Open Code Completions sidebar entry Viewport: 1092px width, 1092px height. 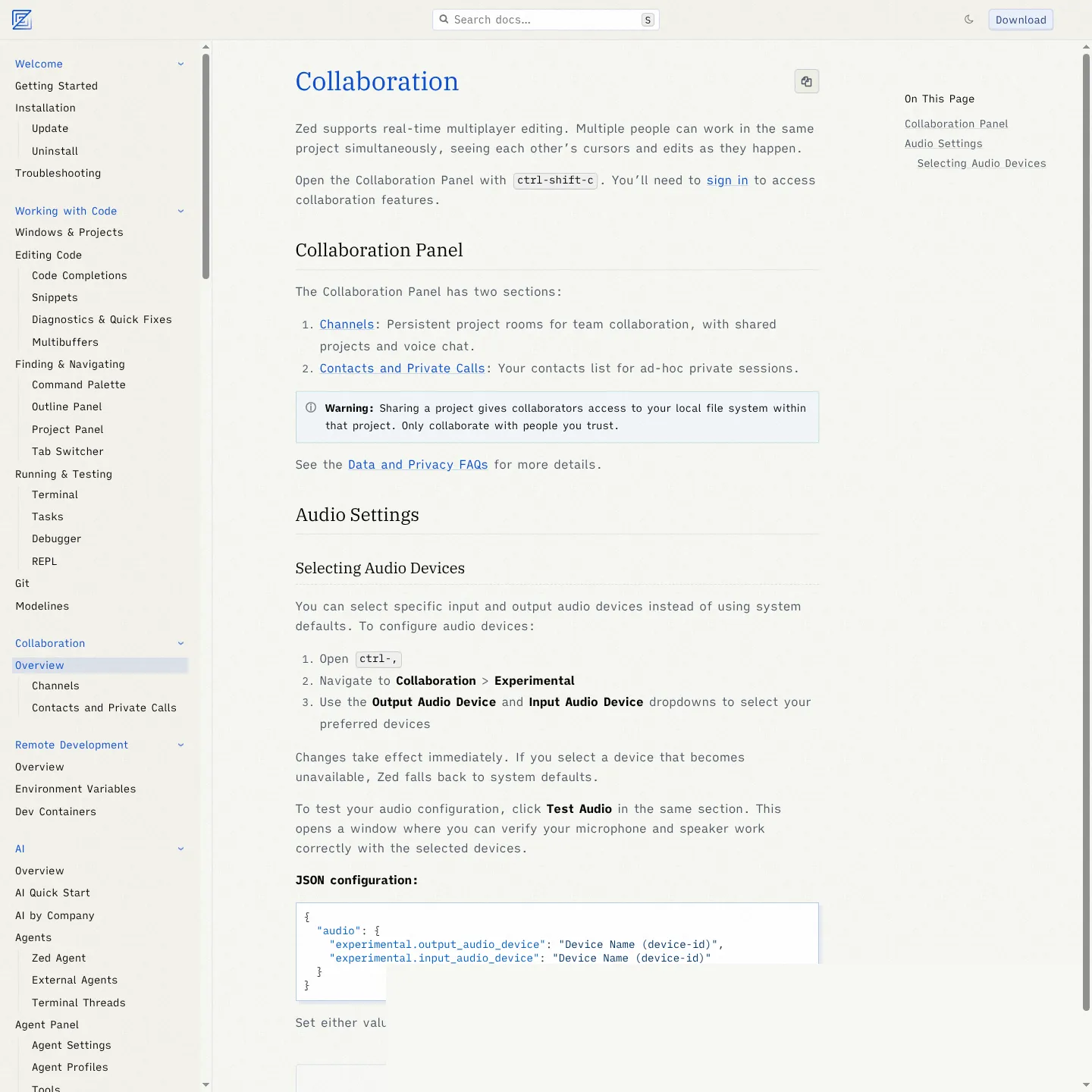click(x=80, y=275)
